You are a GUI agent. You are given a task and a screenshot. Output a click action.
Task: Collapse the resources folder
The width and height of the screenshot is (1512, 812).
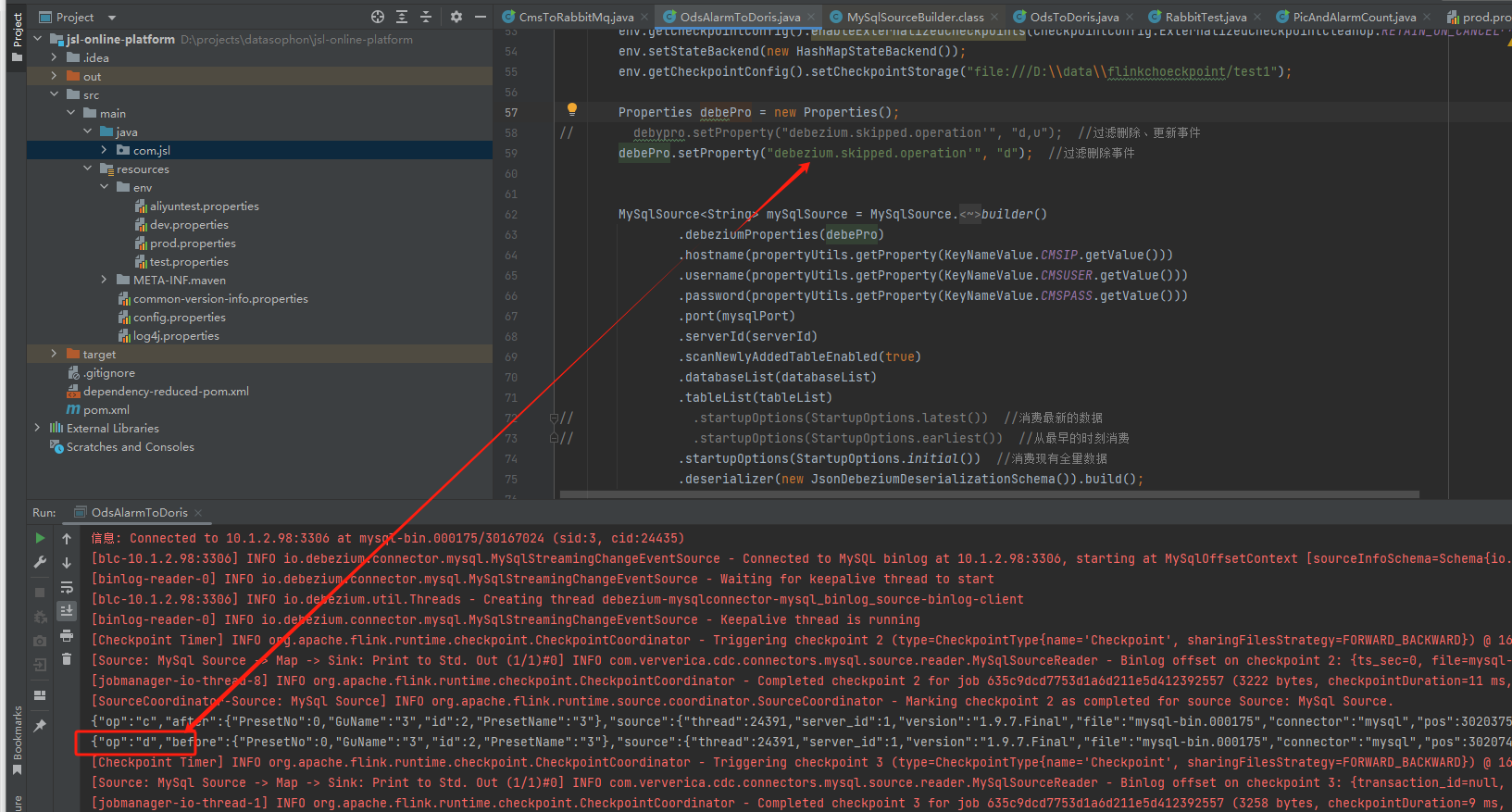tap(88, 169)
